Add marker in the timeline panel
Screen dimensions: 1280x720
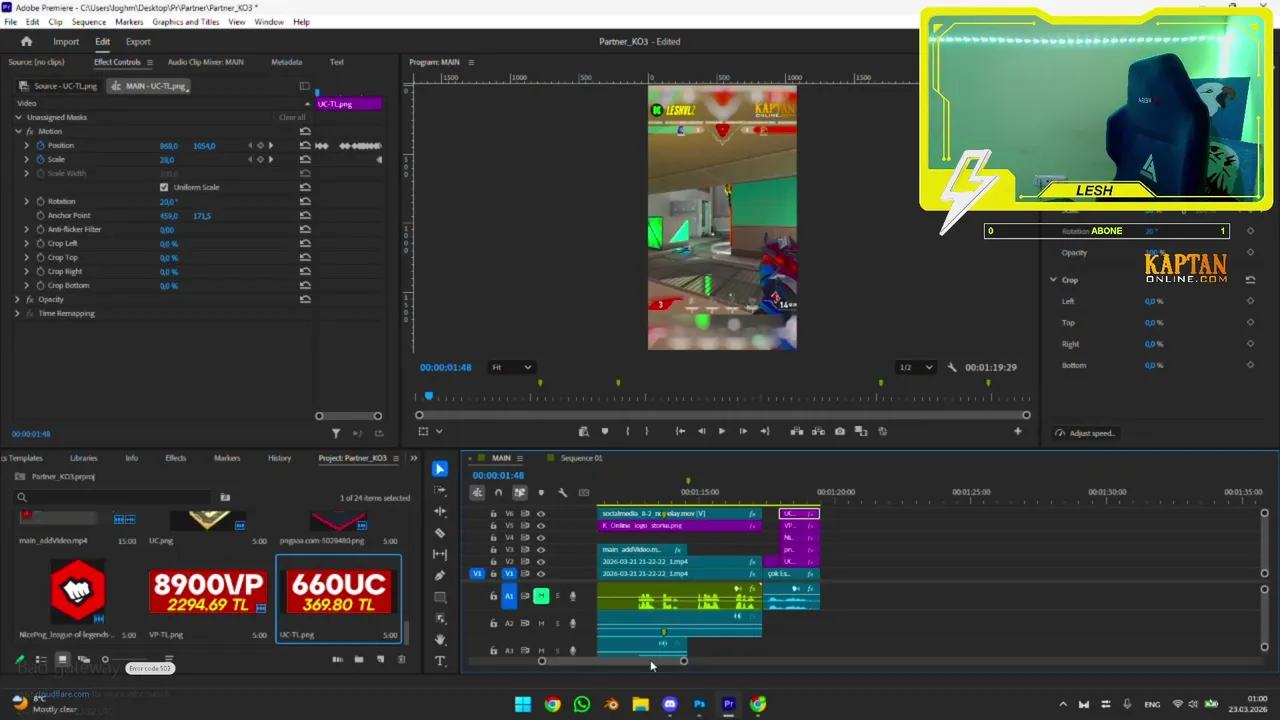[x=541, y=492]
